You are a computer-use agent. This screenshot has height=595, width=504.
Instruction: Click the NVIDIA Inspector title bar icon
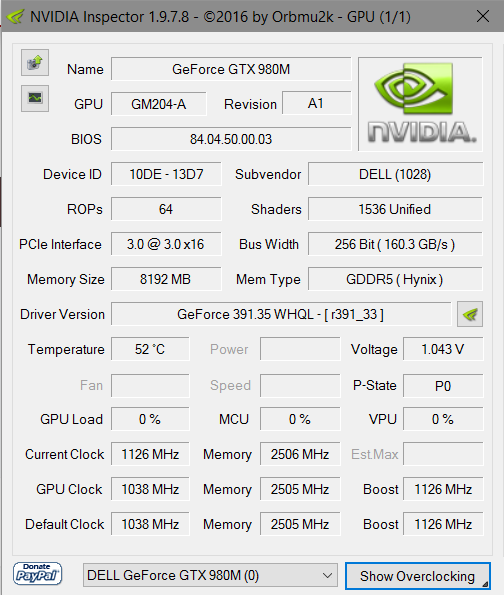[15, 17]
